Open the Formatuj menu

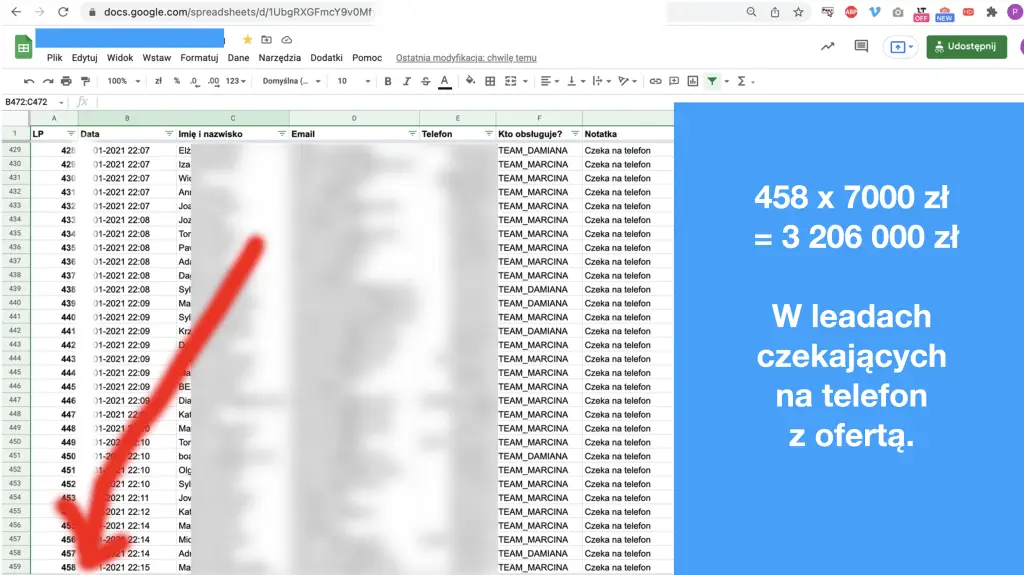pyautogui.click(x=199, y=58)
